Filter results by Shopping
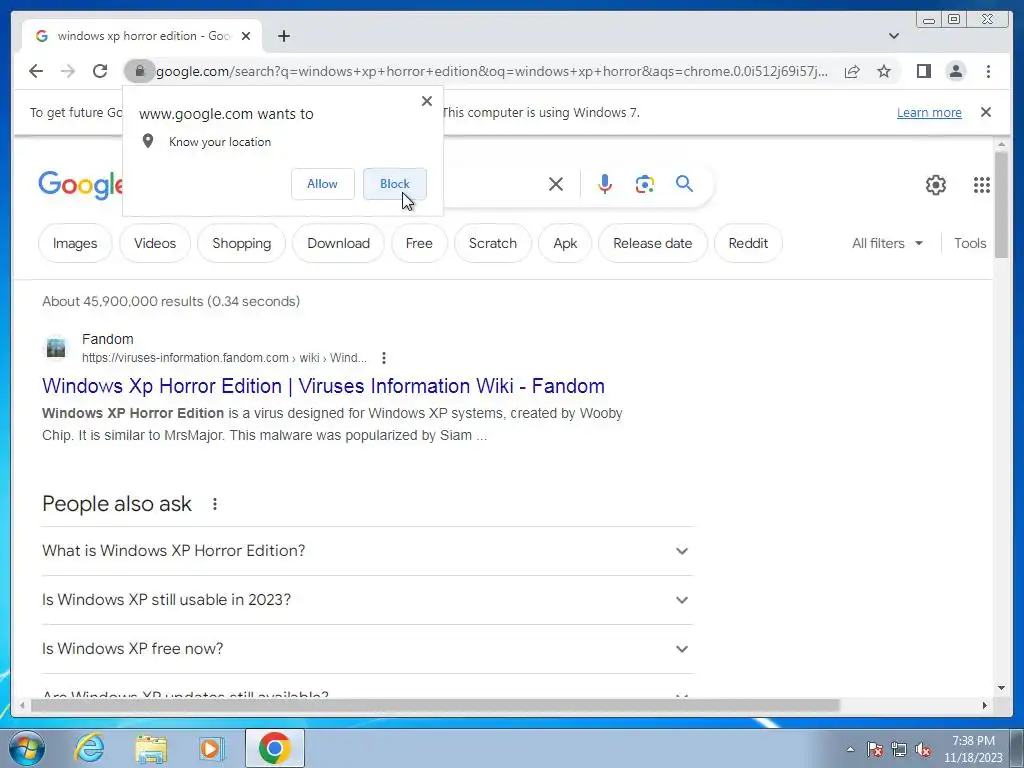 pos(242,243)
